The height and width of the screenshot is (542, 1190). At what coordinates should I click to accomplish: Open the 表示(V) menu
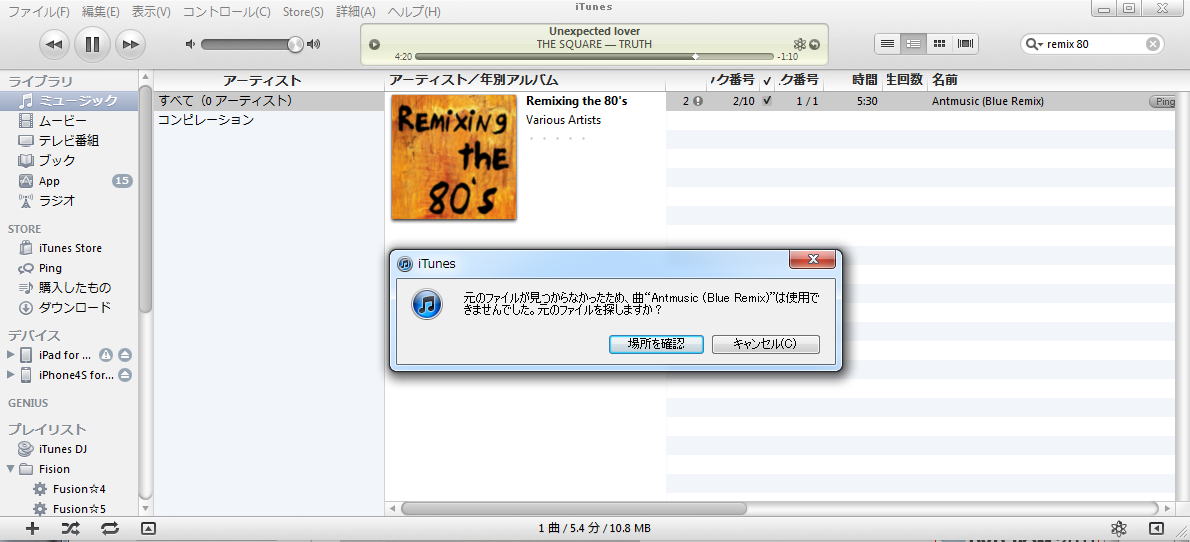click(151, 12)
